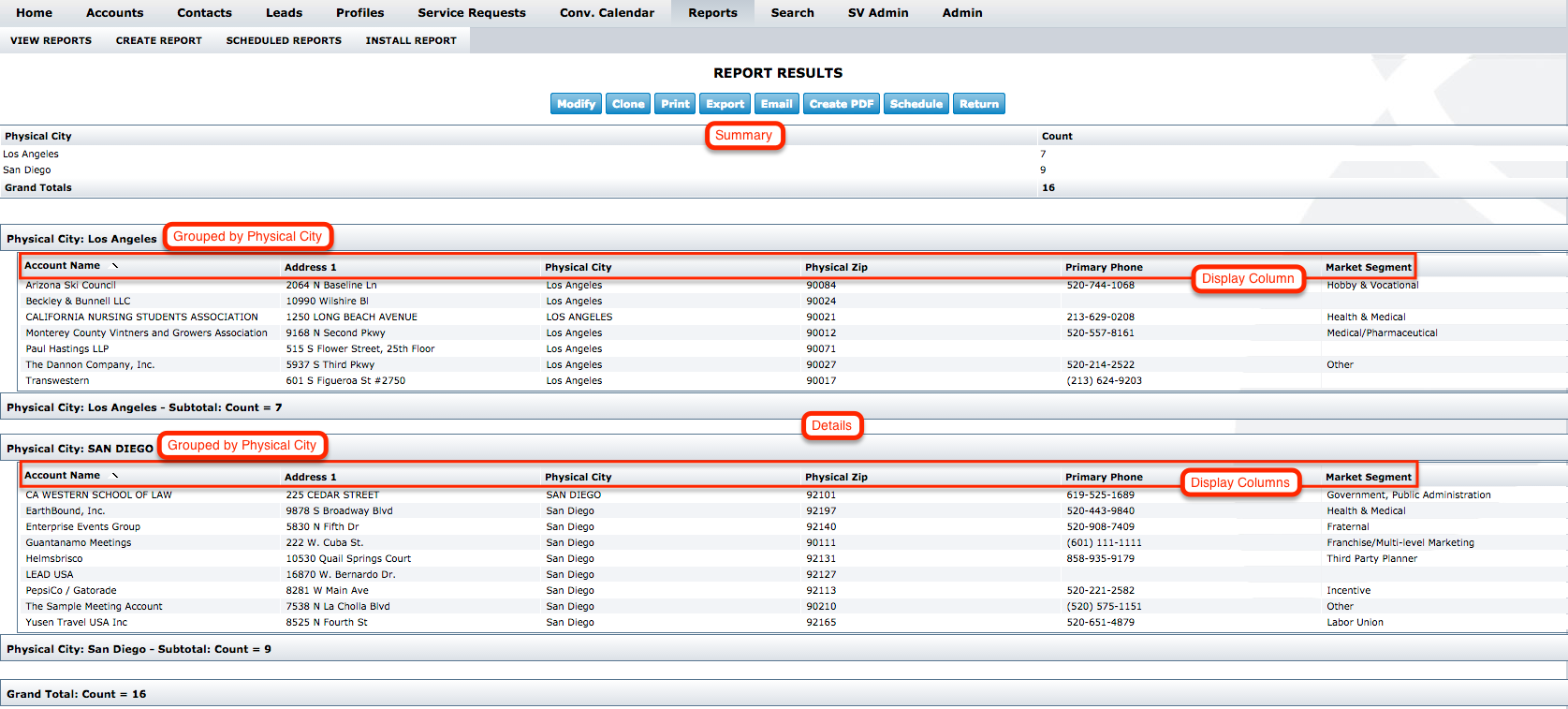Switch to View Reports tab
Screen dimensions: 1568x709
(51, 40)
